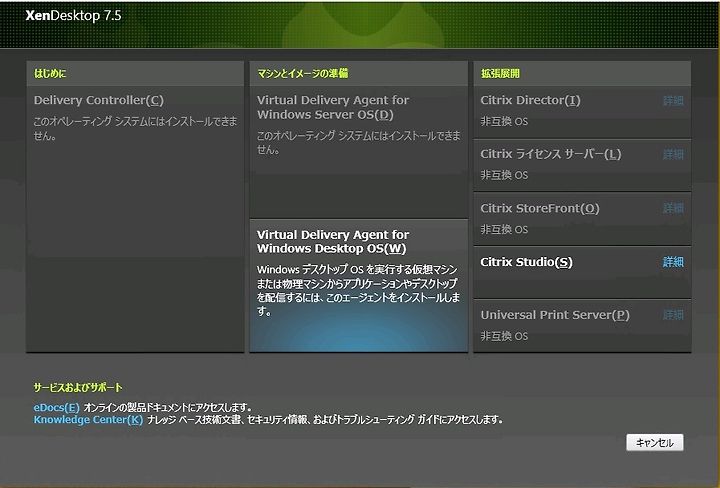This screenshot has height=488, width=720.
Task: Click the Windows デスクトップ OS agent description
Action: [359, 290]
